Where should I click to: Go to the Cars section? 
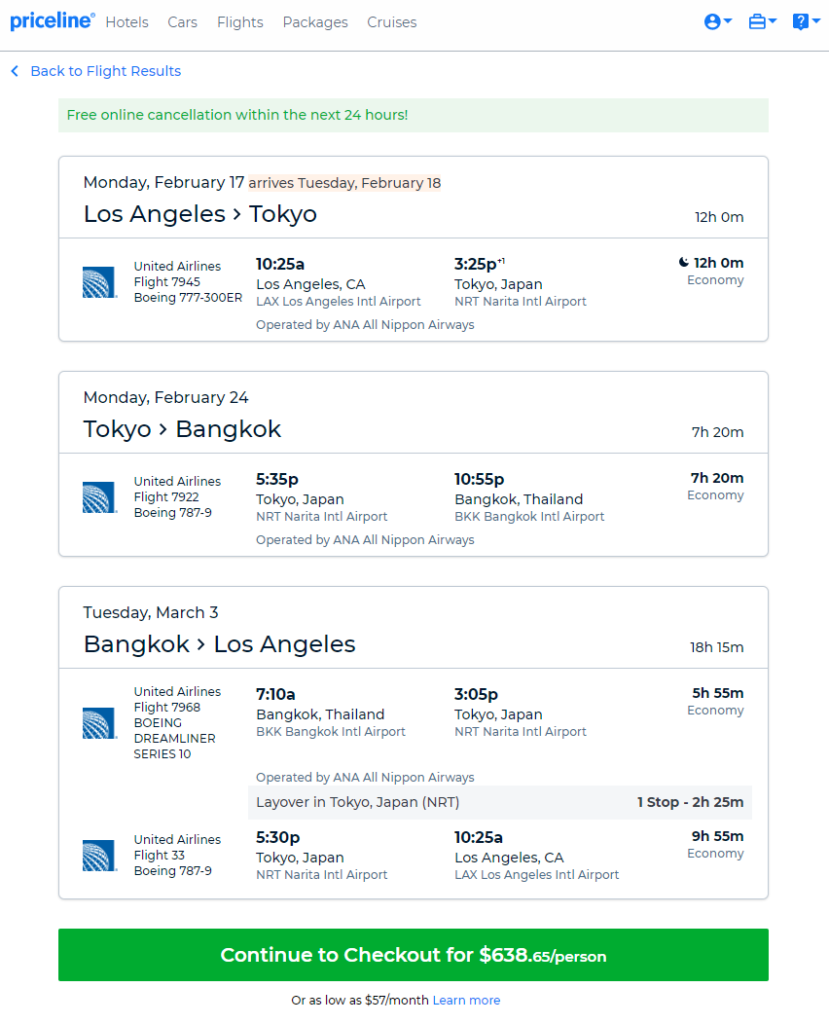pyautogui.click(x=182, y=22)
